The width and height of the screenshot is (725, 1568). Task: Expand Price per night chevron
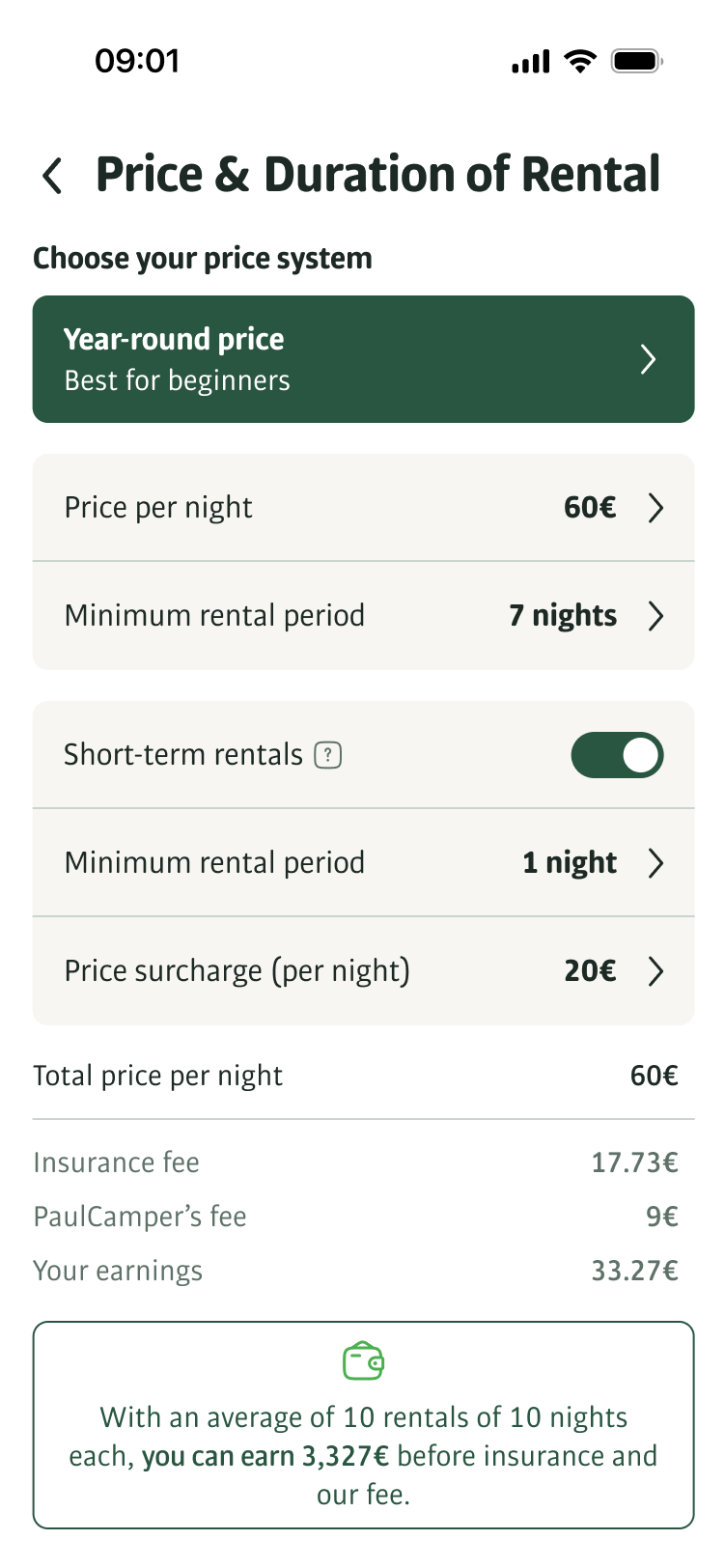[655, 508]
